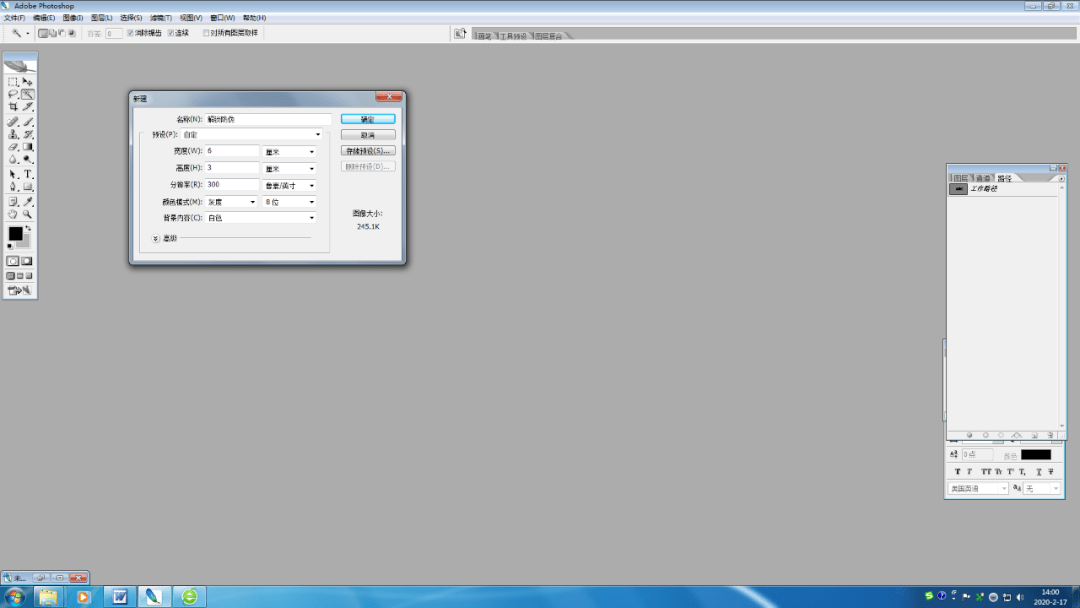Image resolution: width=1080 pixels, height=608 pixels.
Task: Select the Notes tool
Action: pos(12,202)
